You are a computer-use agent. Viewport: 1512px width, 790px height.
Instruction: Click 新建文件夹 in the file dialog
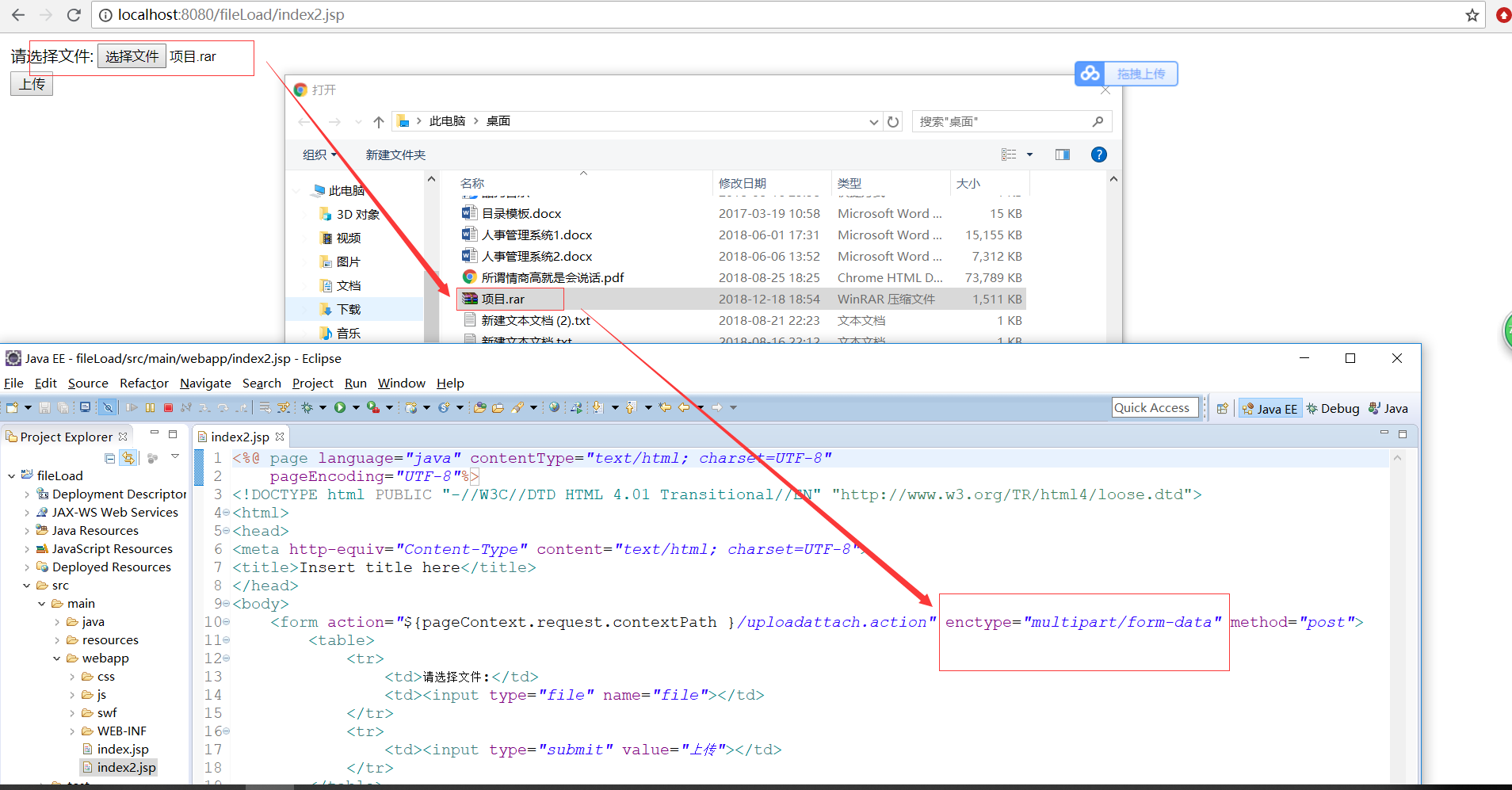(x=395, y=155)
